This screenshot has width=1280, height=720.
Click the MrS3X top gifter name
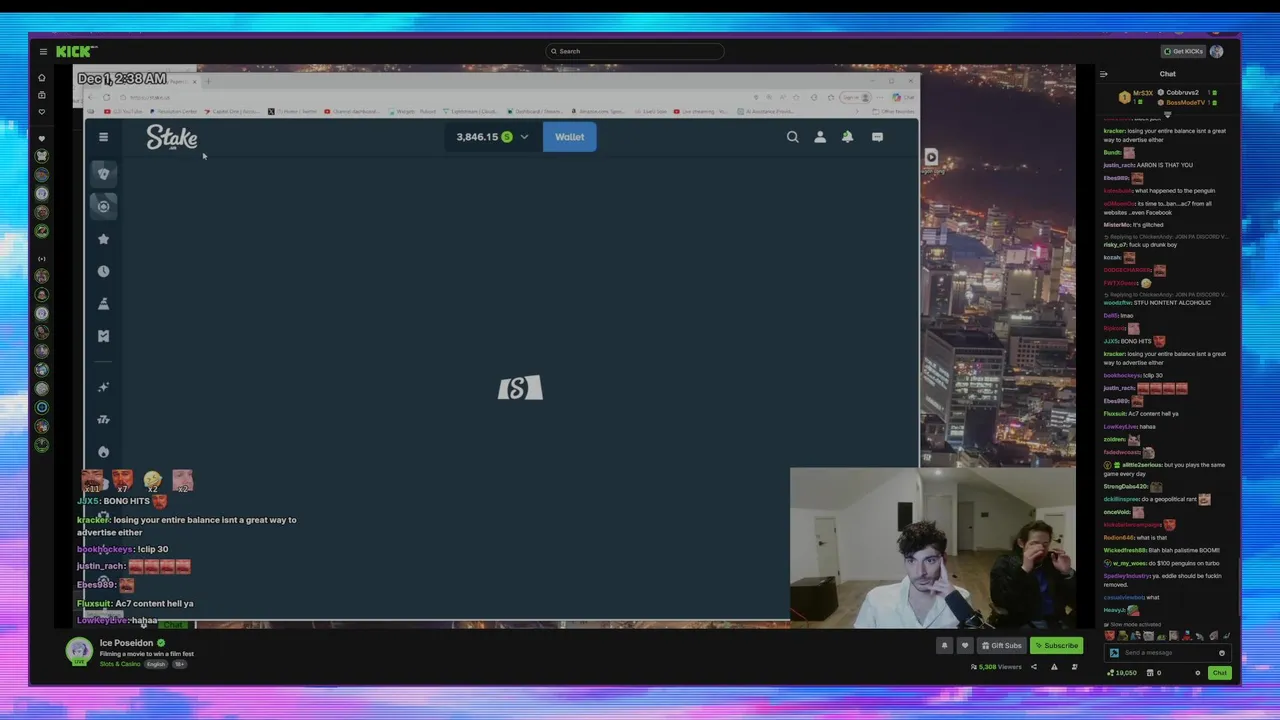(x=1143, y=93)
